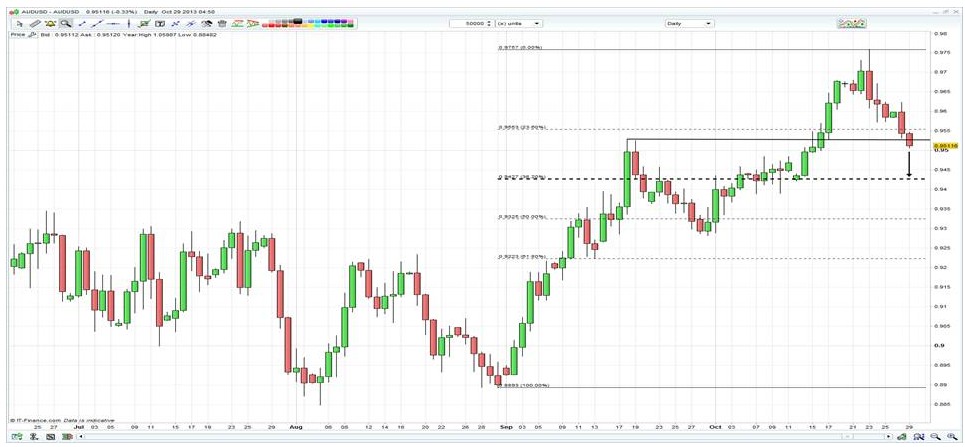Click the horizontal chart scrollbar

point(487,437)
